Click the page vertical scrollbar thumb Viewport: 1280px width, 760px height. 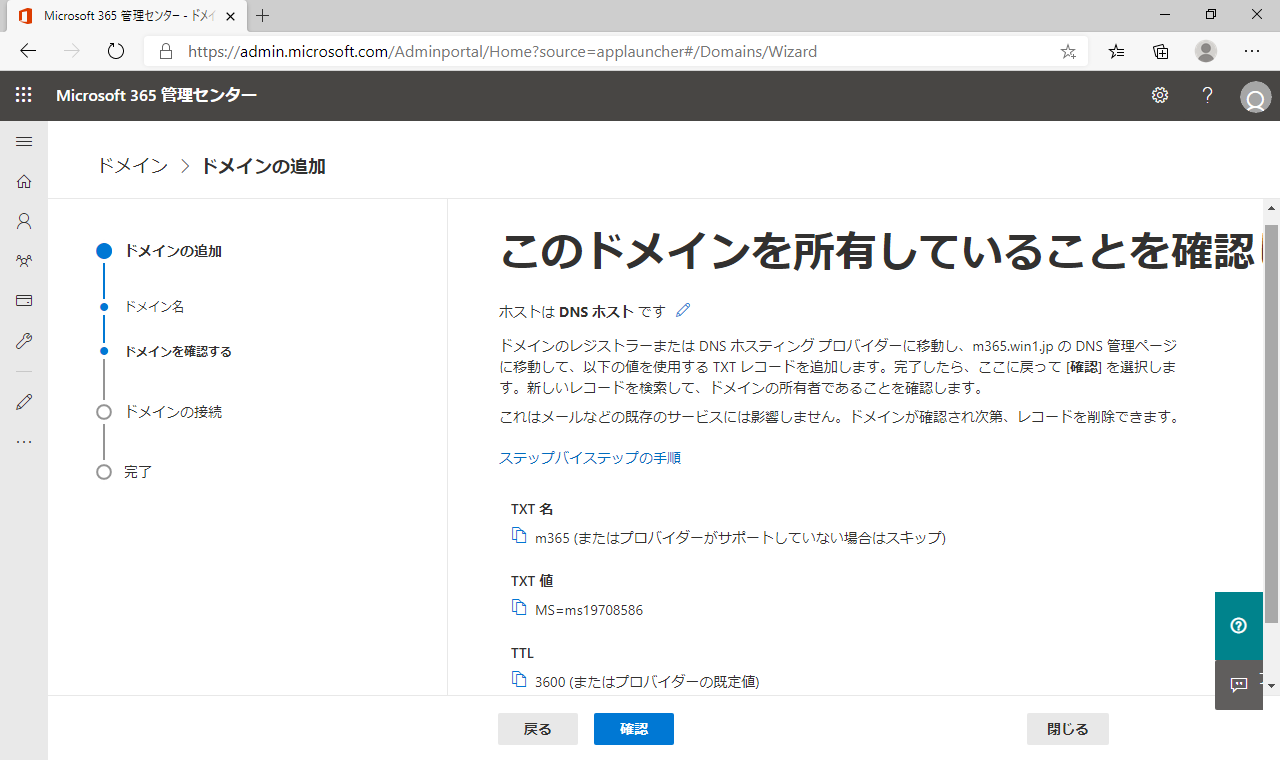tap(1271, 425)
